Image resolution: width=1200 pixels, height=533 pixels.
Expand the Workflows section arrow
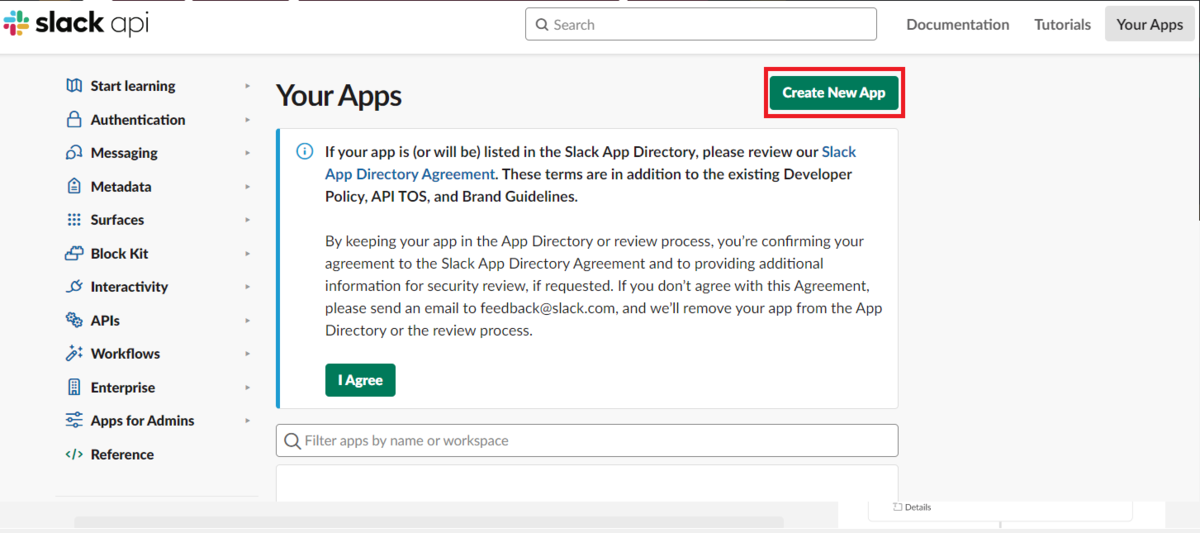click(x=248, y=354)
